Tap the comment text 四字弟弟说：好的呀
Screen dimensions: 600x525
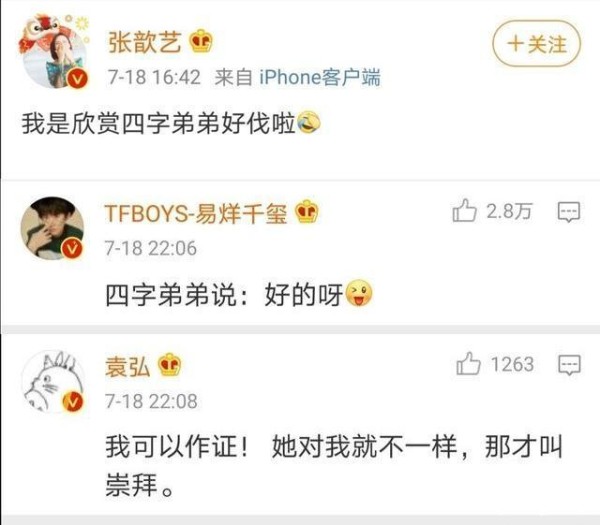tap(224, 295)
